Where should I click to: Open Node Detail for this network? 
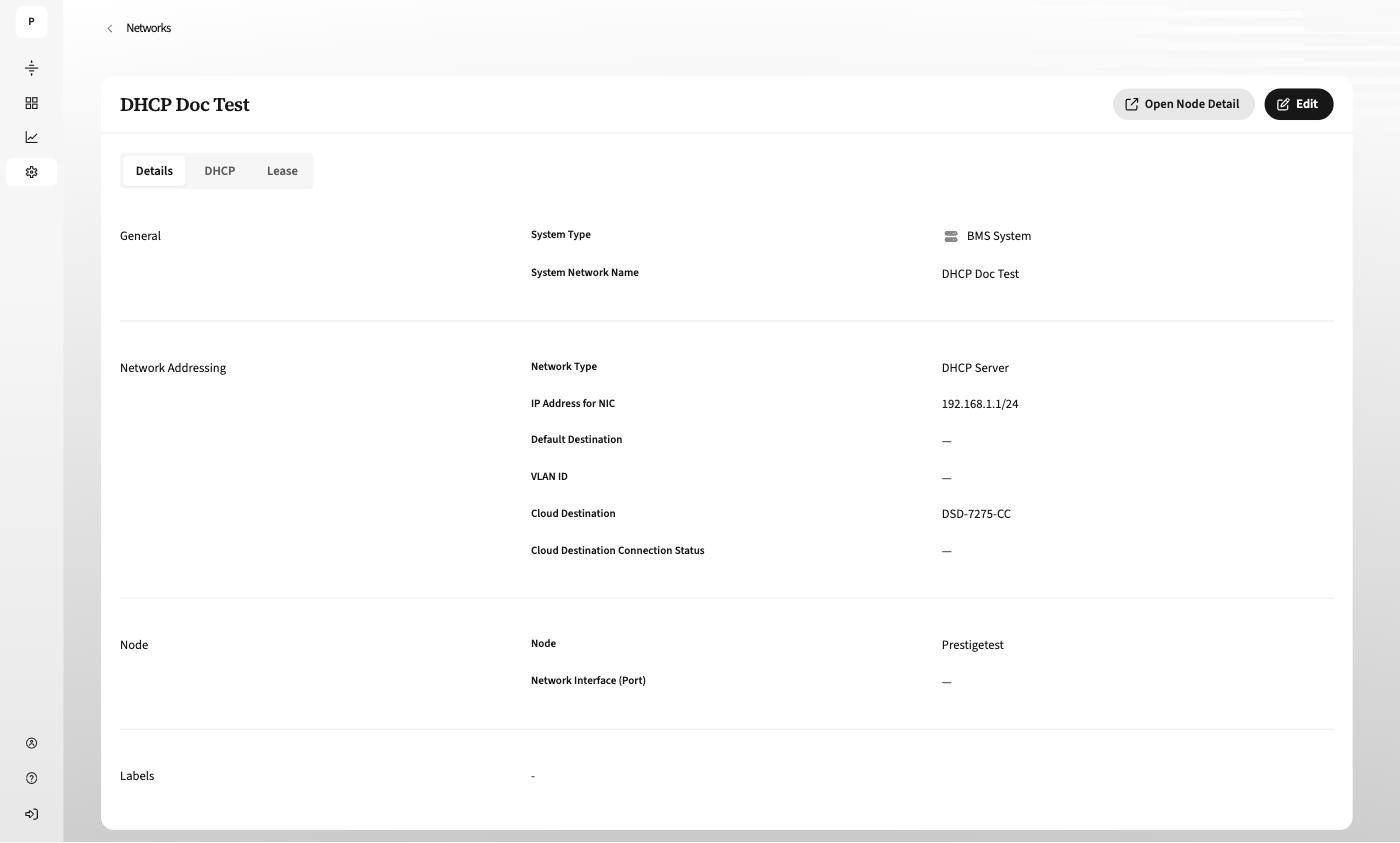click(x=1183, y=104)
